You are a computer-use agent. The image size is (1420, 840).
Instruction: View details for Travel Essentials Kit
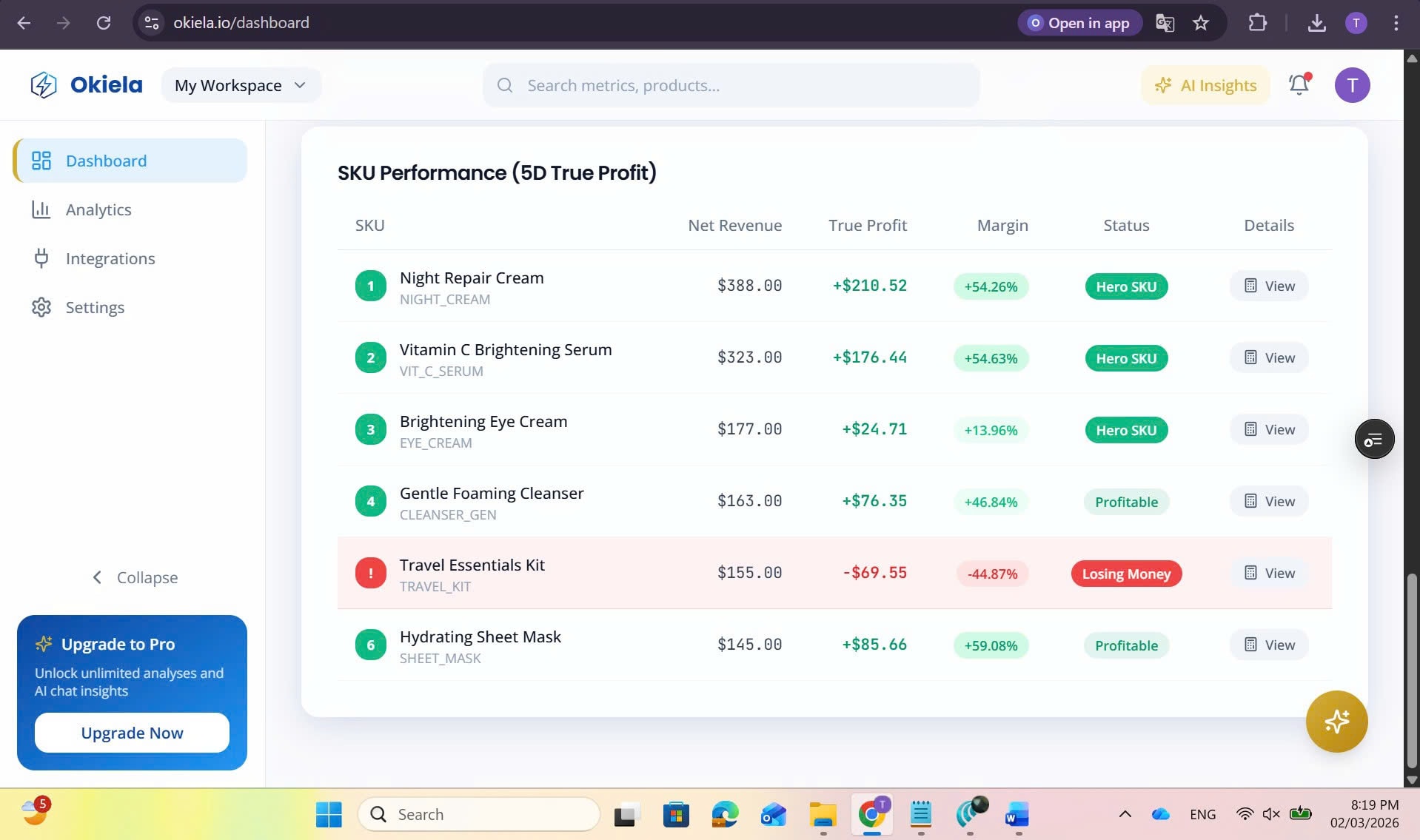click(1268, 573)
